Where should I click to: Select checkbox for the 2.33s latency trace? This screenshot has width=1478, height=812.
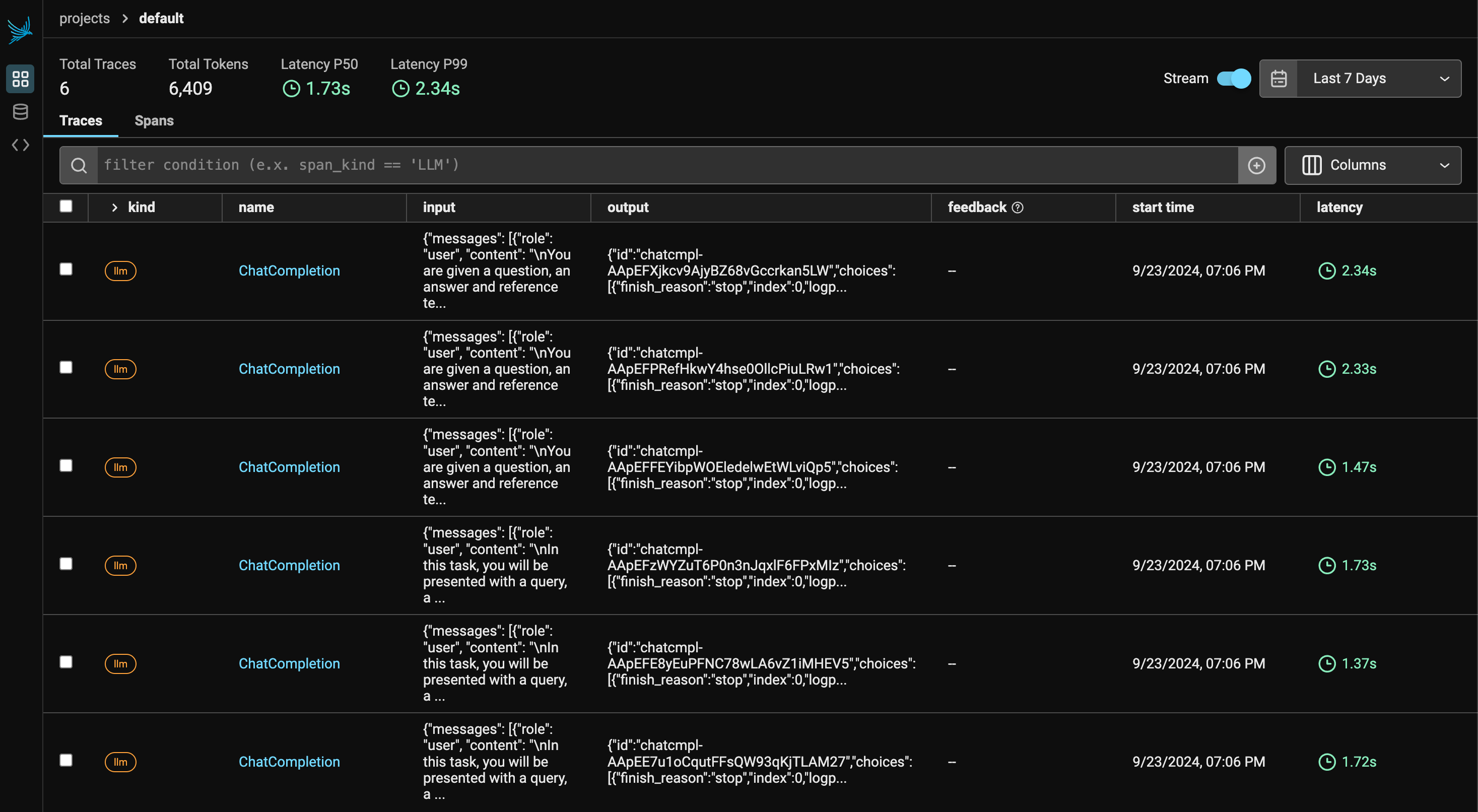(x=66, y=368)
